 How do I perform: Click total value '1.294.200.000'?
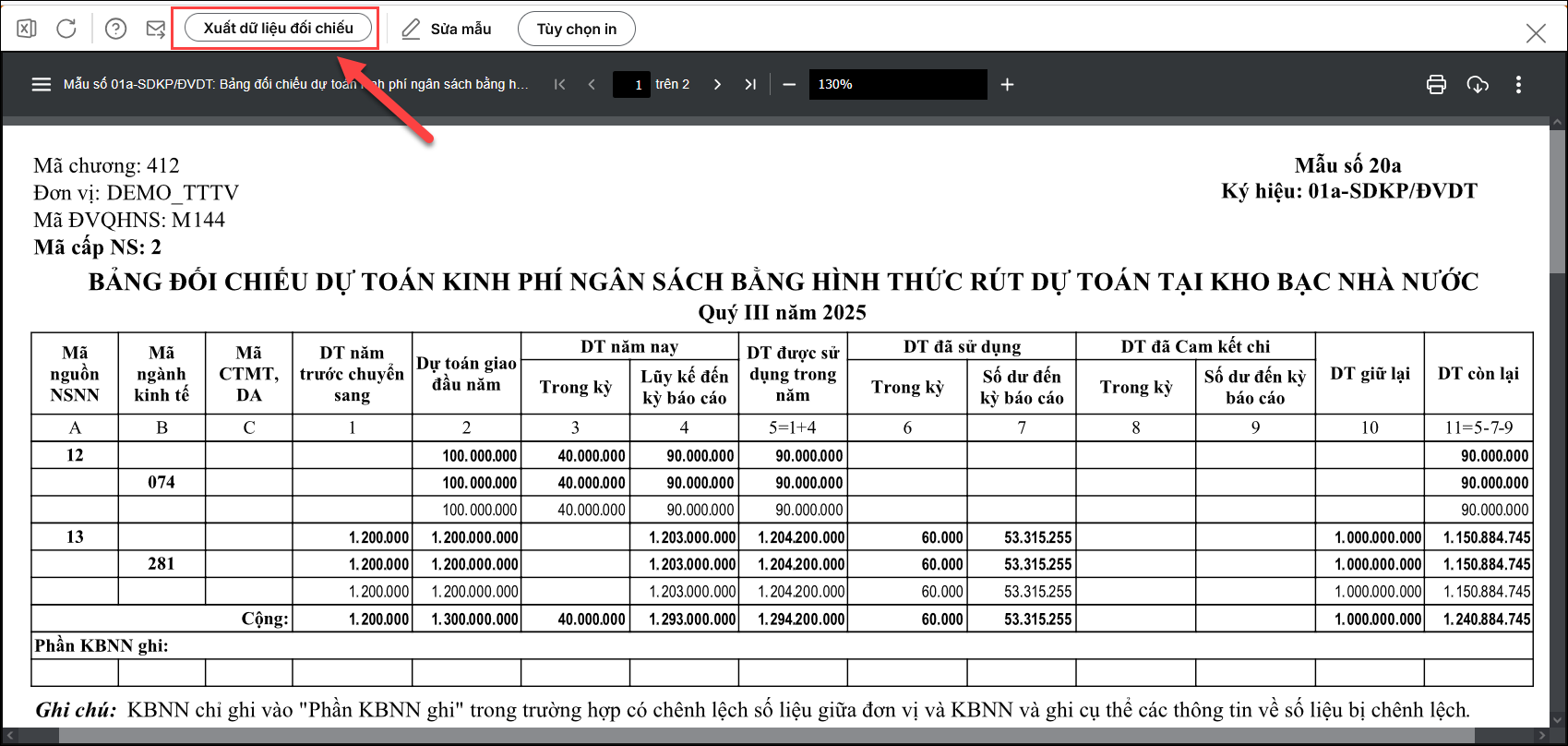pyautogui.click(x=801, y=620)
